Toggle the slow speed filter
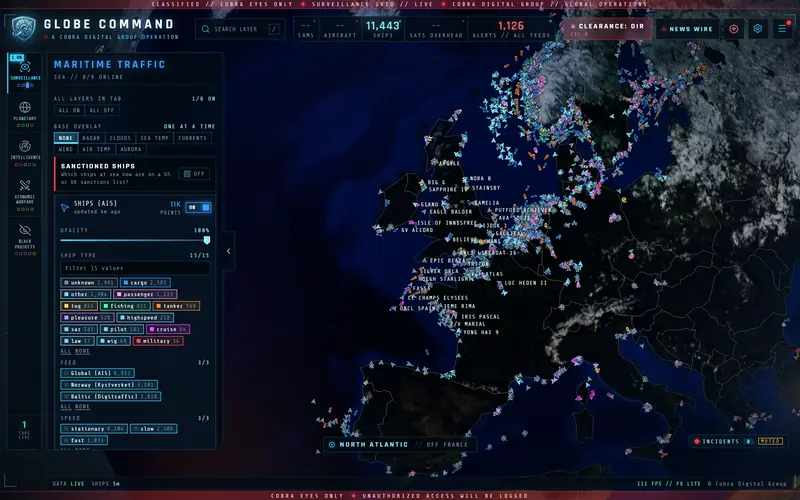Viewport: 800px width, 500px height. (x=154, y=429)
